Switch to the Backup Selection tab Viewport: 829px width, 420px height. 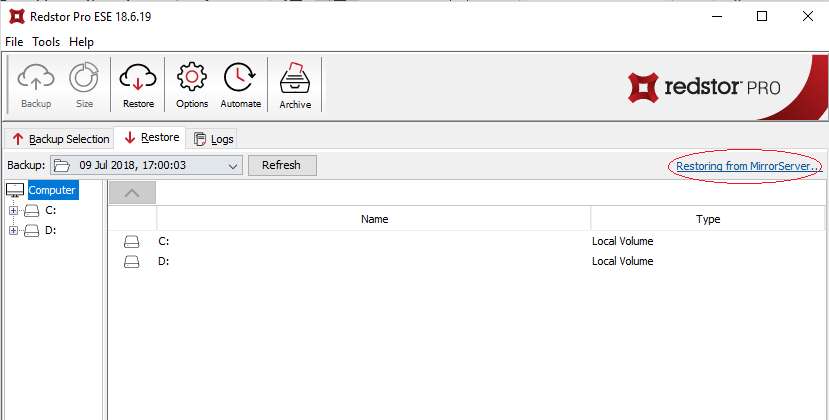click(60, 139)
